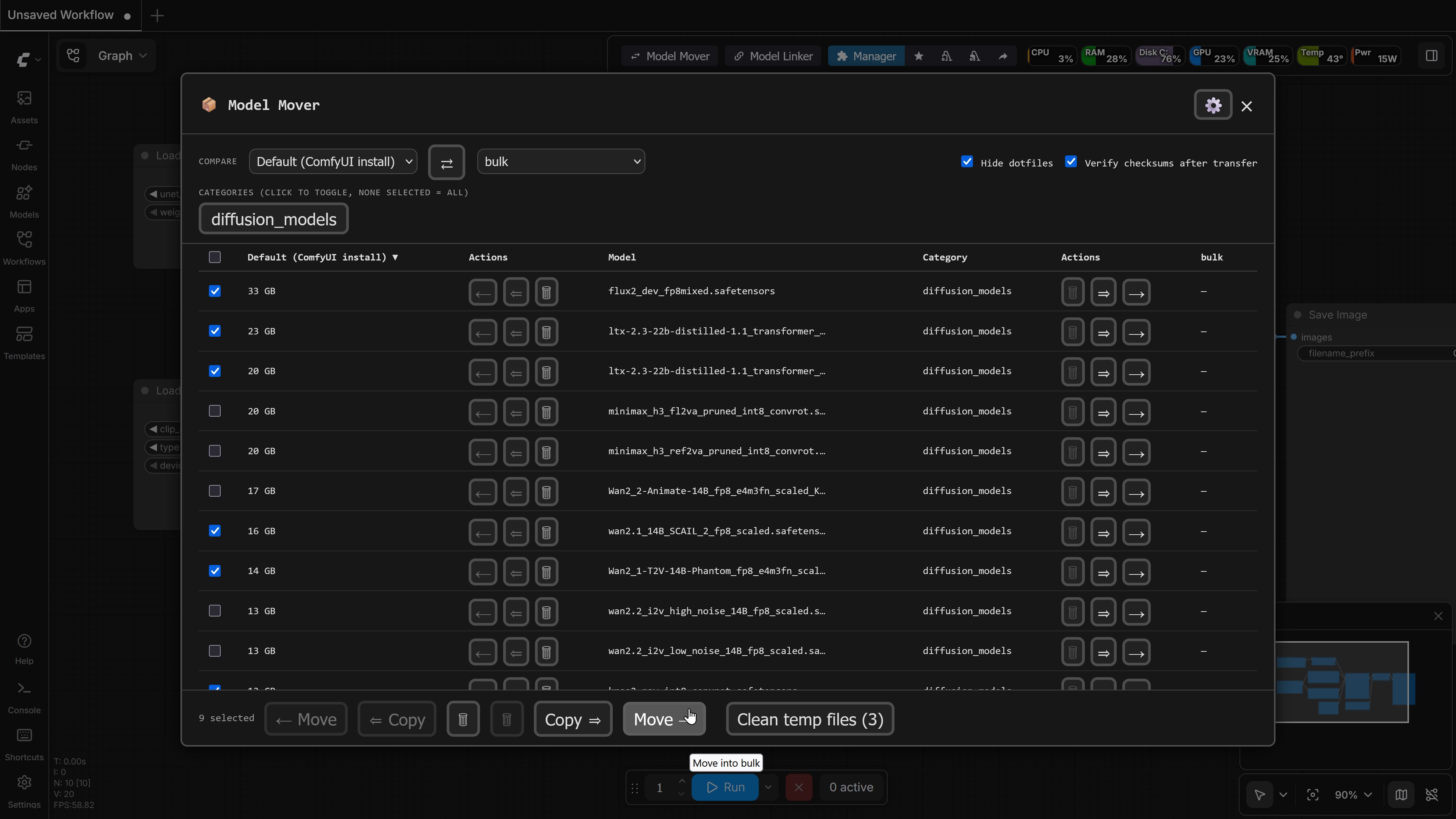Click the share arrow icon in toolbar
This screenshot has width=1456, height=819.
point(1003,56)
